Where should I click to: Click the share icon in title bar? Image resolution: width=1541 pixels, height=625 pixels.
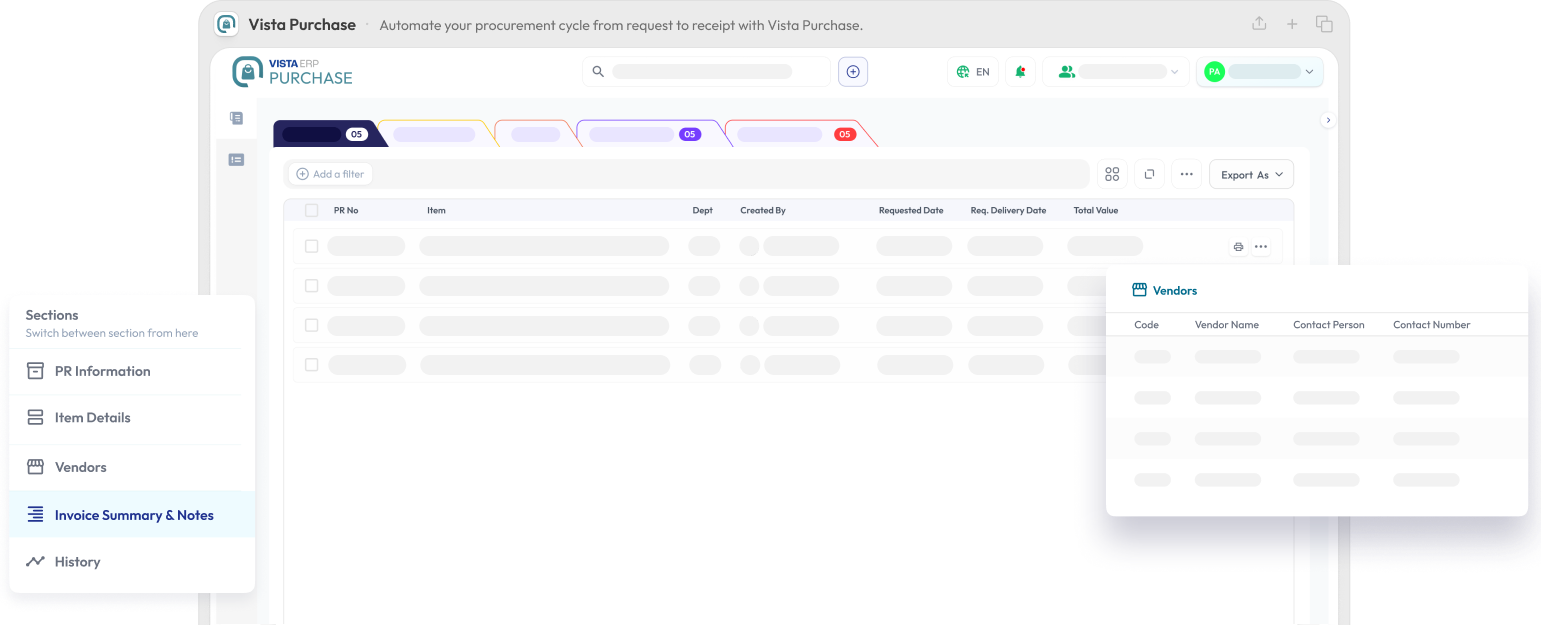[1259, 24]
